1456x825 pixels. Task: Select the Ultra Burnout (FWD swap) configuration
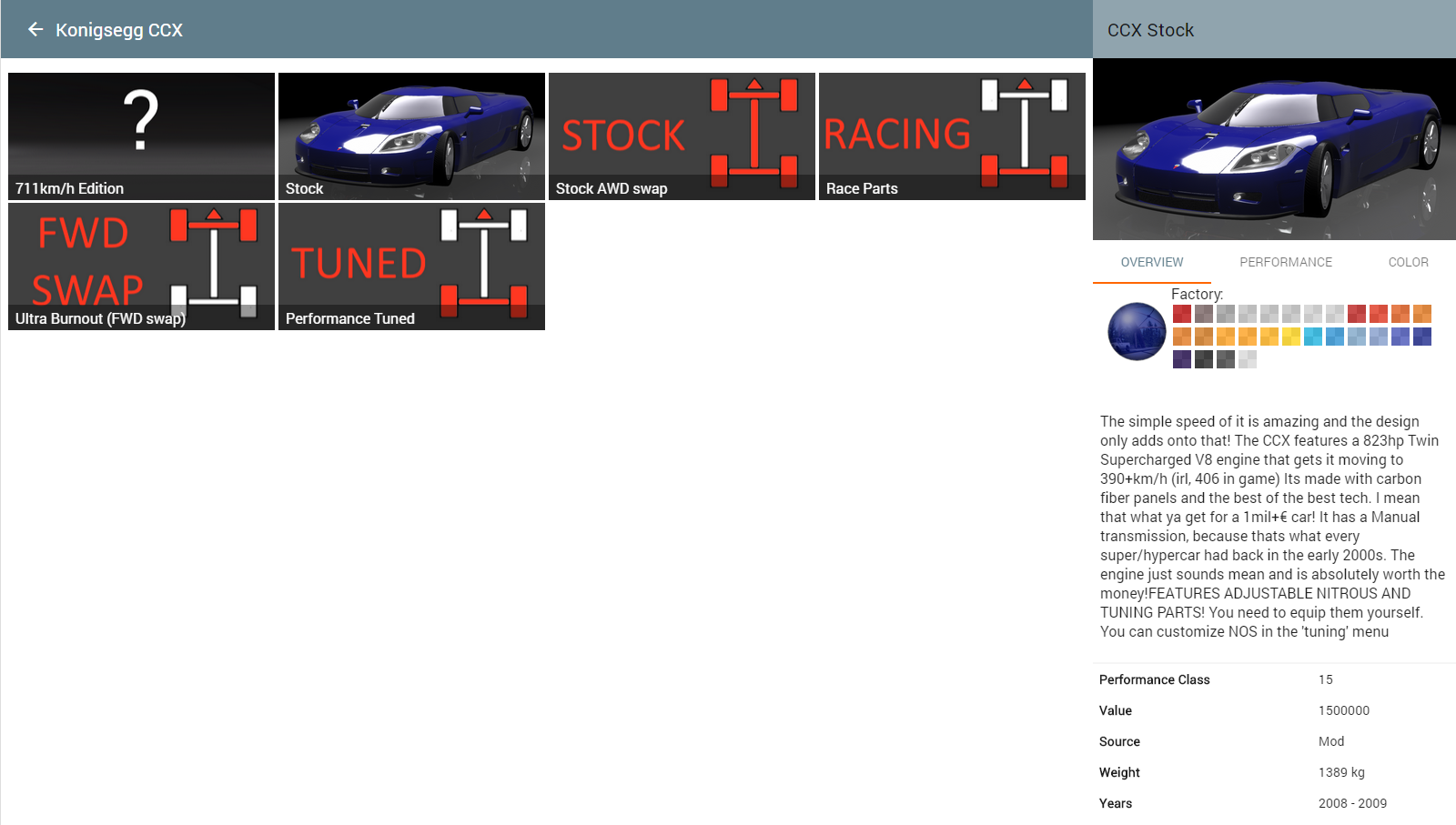pyautogui.click(x=141, y=267)
